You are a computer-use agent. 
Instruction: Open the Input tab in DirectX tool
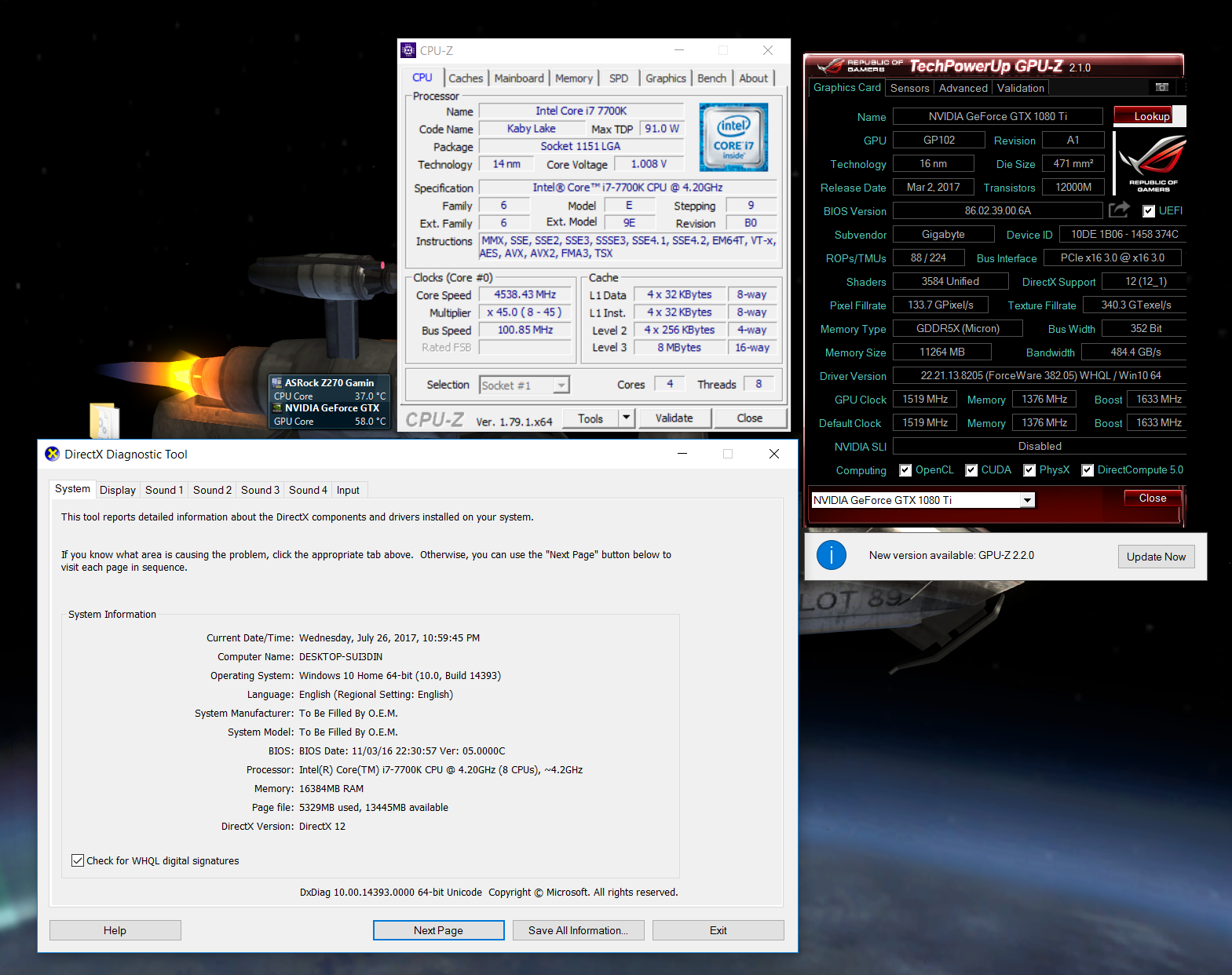[348, 490]
